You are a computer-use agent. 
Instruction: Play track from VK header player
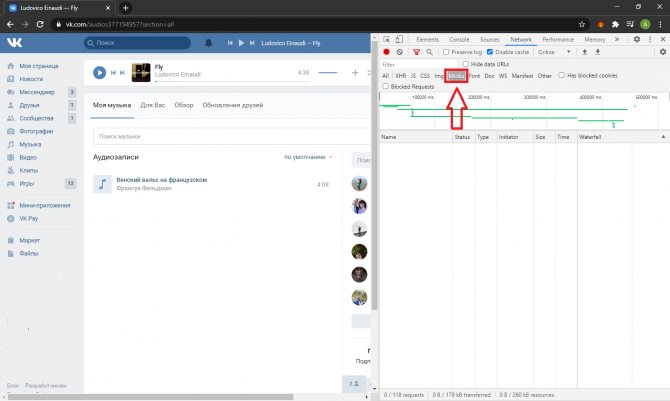point(241,43)
